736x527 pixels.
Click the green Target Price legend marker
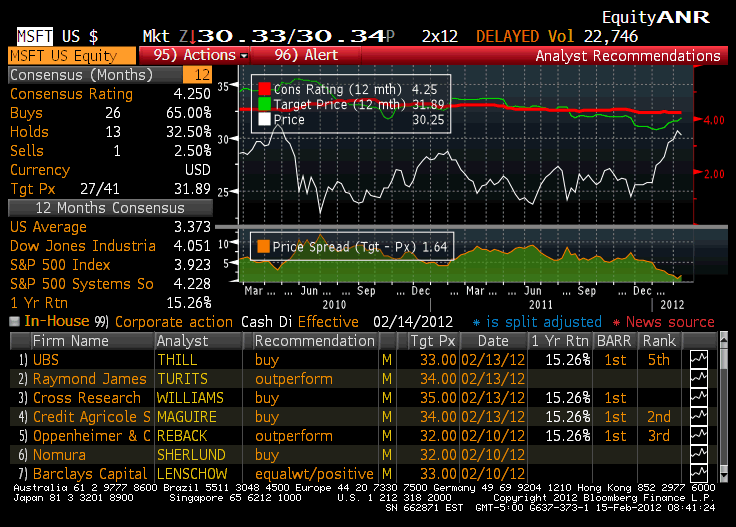click(x=264, y=104)
